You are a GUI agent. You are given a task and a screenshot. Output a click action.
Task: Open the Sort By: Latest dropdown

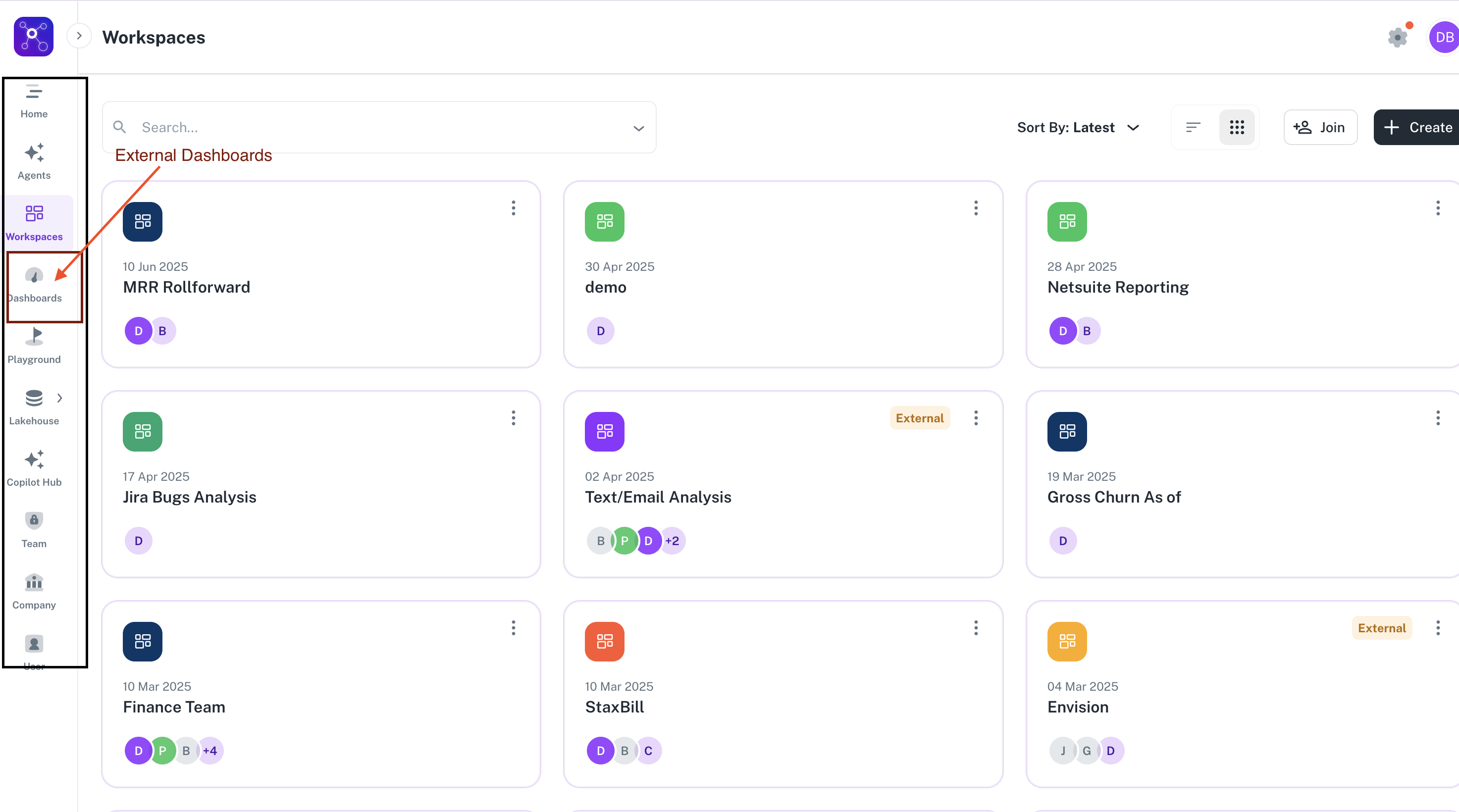pos(1078,127)
